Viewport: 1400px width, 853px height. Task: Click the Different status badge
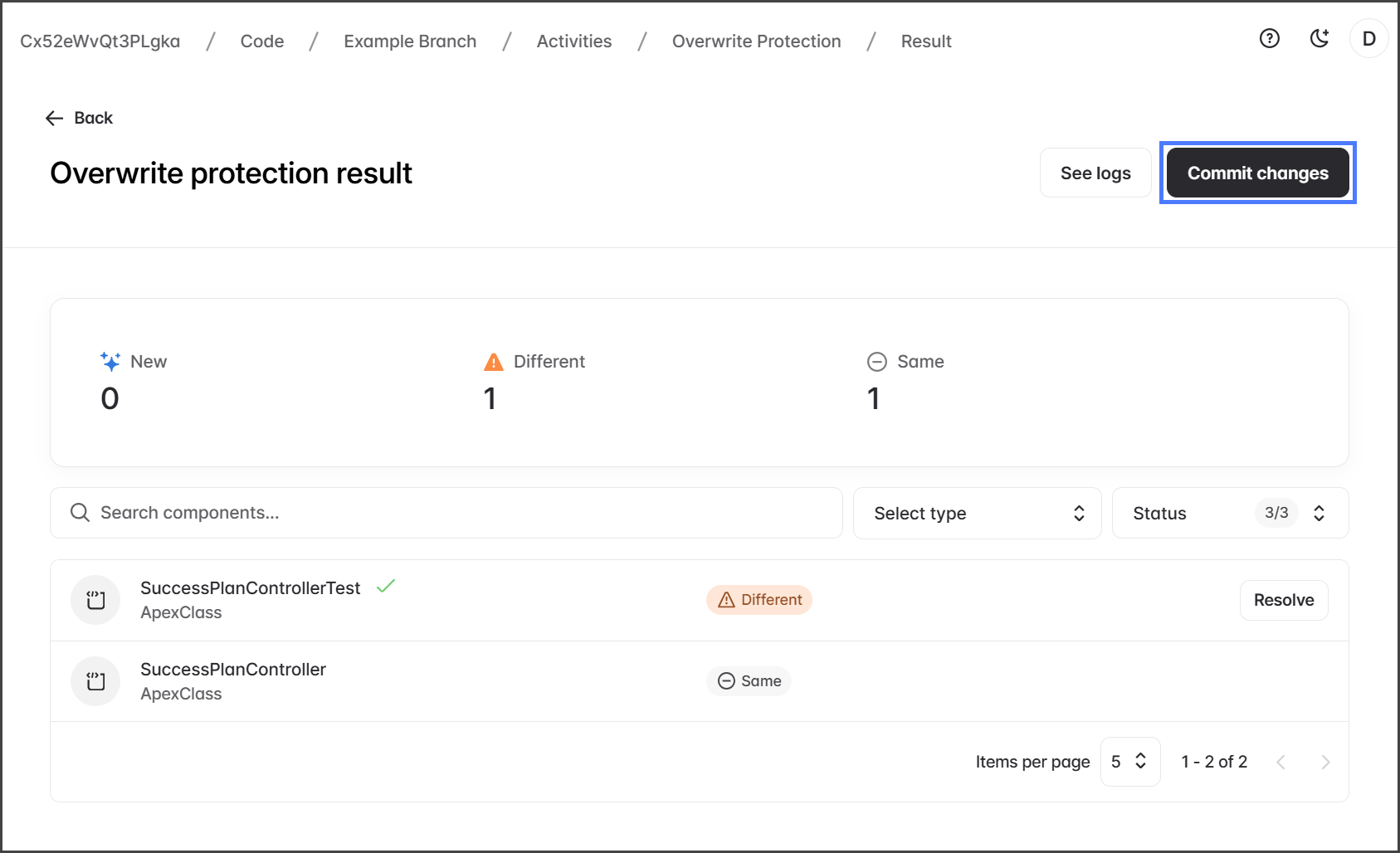(759, 600)
